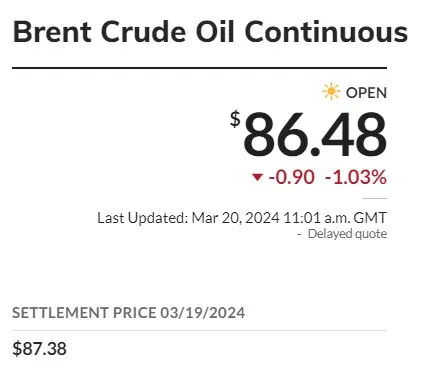Image resolution: width=424 pixels, height=385 pixels.
Task: Select the 03/19/2024 settlement date
Action: [x=203, y=313]
